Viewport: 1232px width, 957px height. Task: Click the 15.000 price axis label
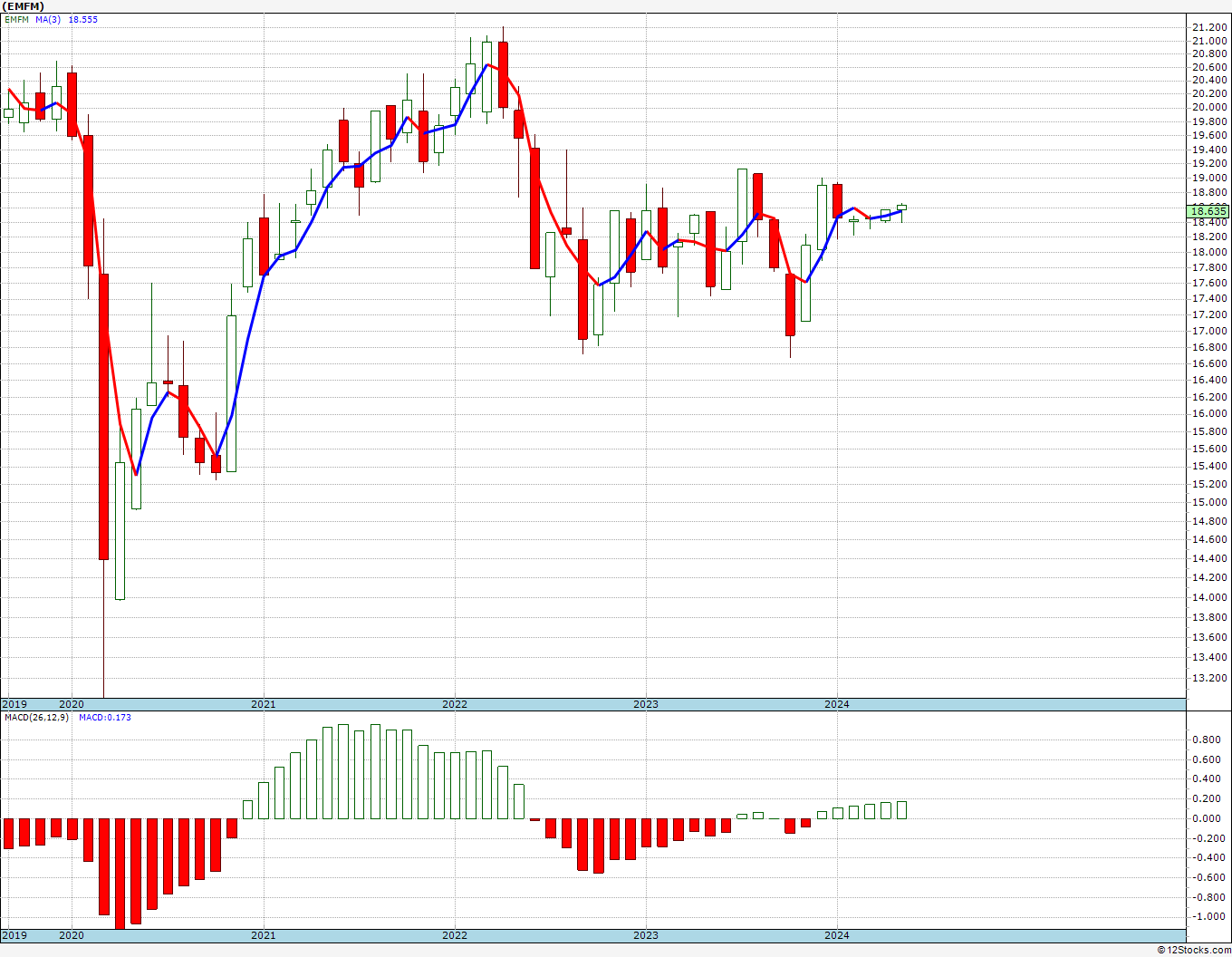1210,502
